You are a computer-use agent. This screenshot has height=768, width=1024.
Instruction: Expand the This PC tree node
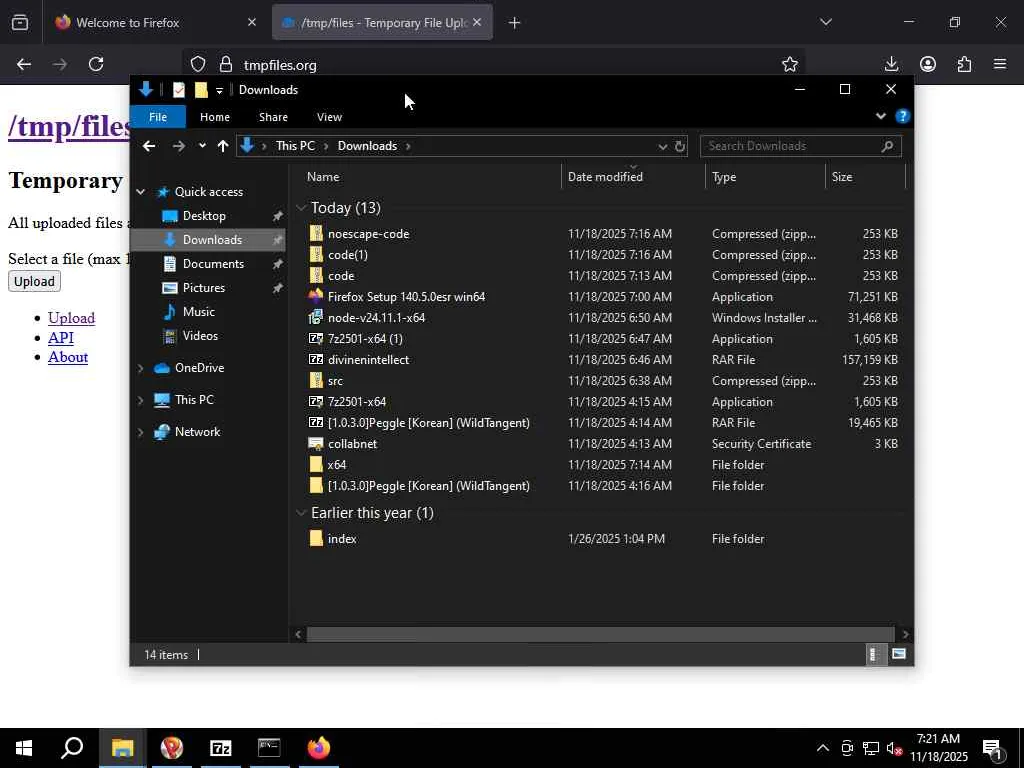tap(140, 400)
